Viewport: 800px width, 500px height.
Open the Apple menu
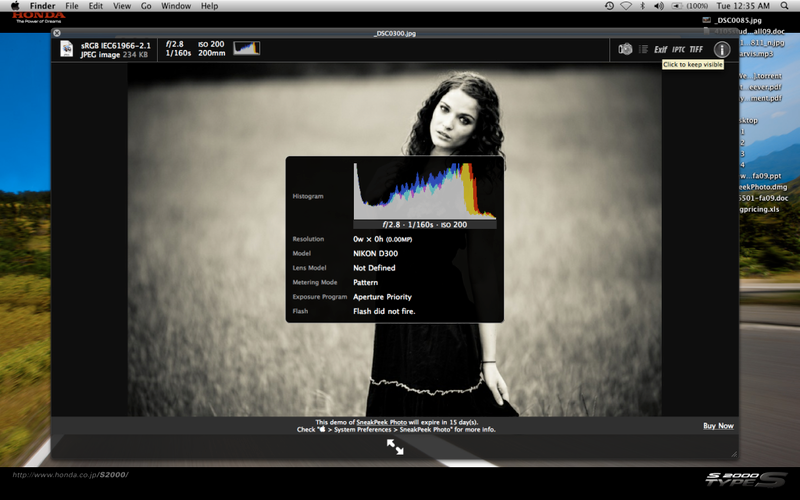15,6
